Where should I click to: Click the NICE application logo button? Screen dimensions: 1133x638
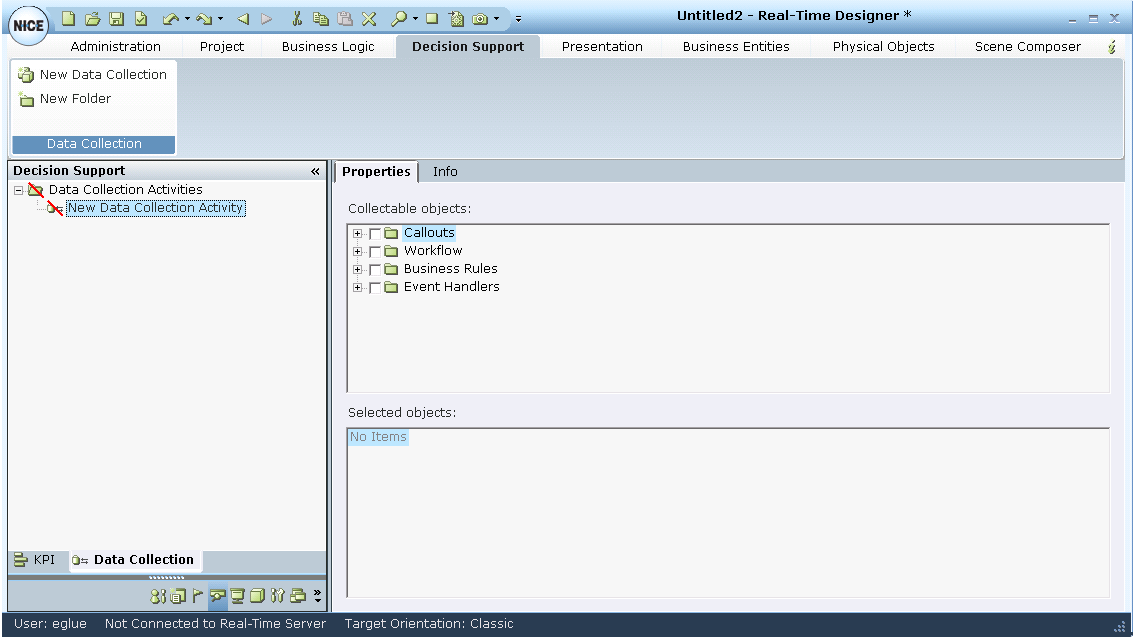[28, 26]
